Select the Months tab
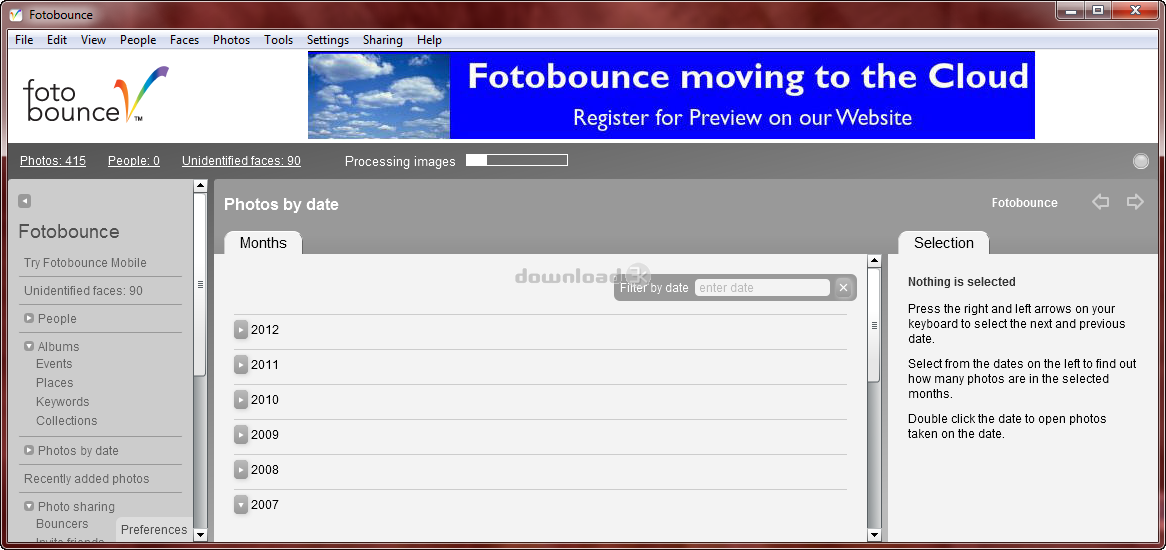1166x550 pixels. coord(263,243)
